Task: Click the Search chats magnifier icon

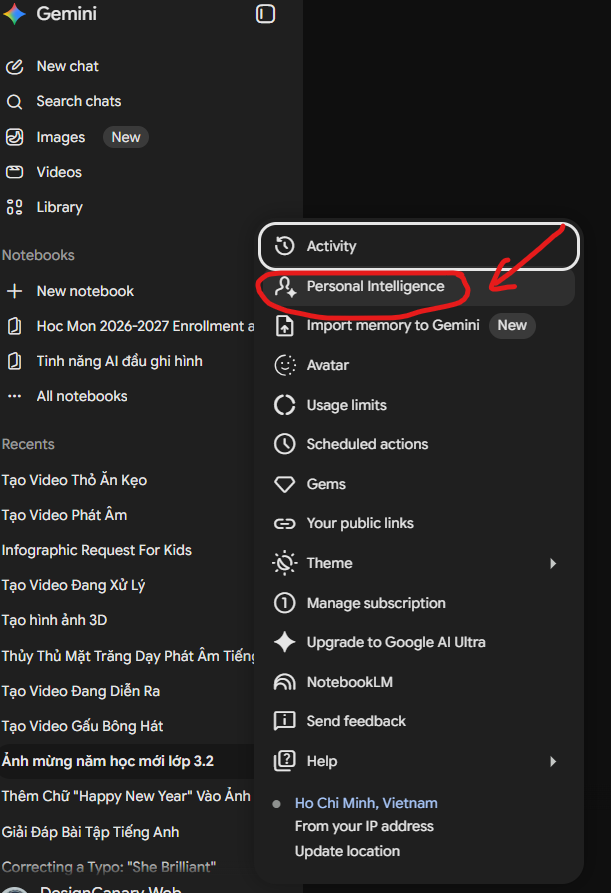Action: coord(14,102)
